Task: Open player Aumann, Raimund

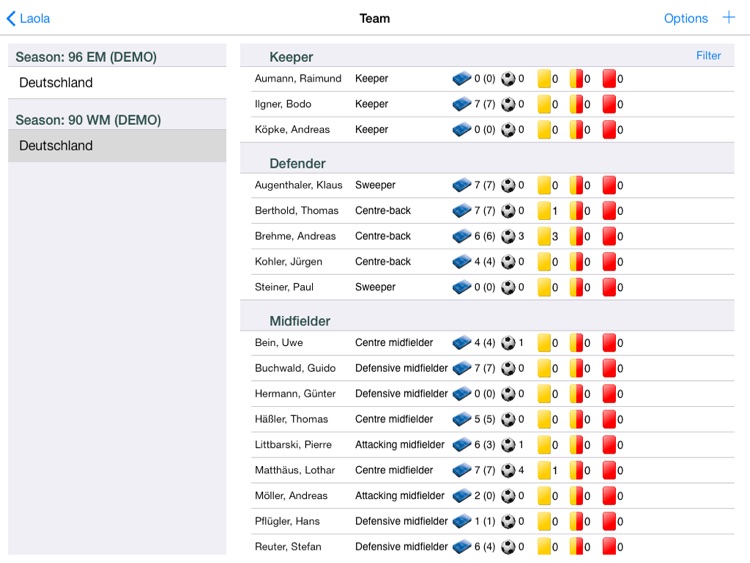Action: [x=298, y=78]
